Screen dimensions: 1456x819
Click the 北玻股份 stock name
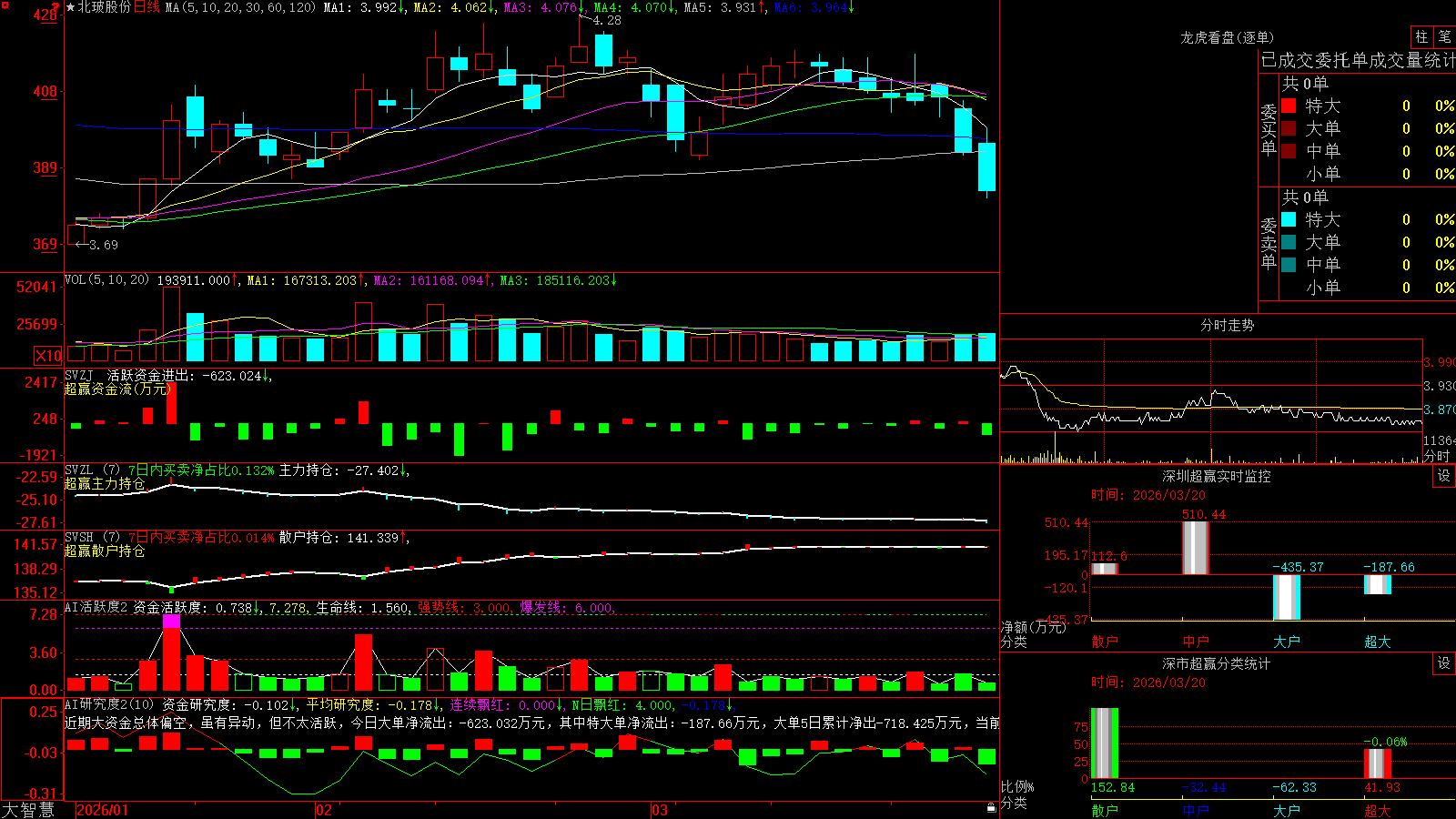click(x=105, y=7)
